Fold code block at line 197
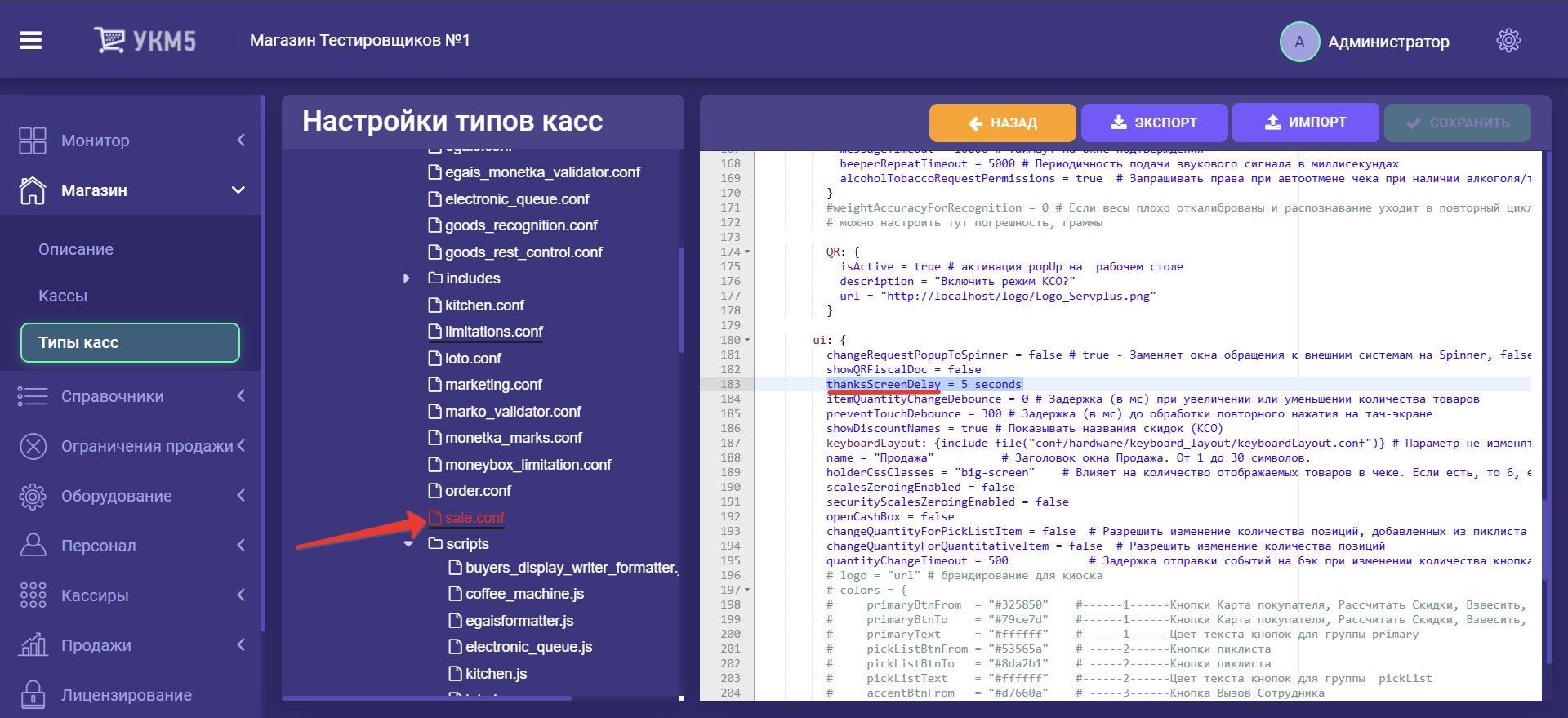Viewport: 1568px width, 718px height. [x=747, y=590]
